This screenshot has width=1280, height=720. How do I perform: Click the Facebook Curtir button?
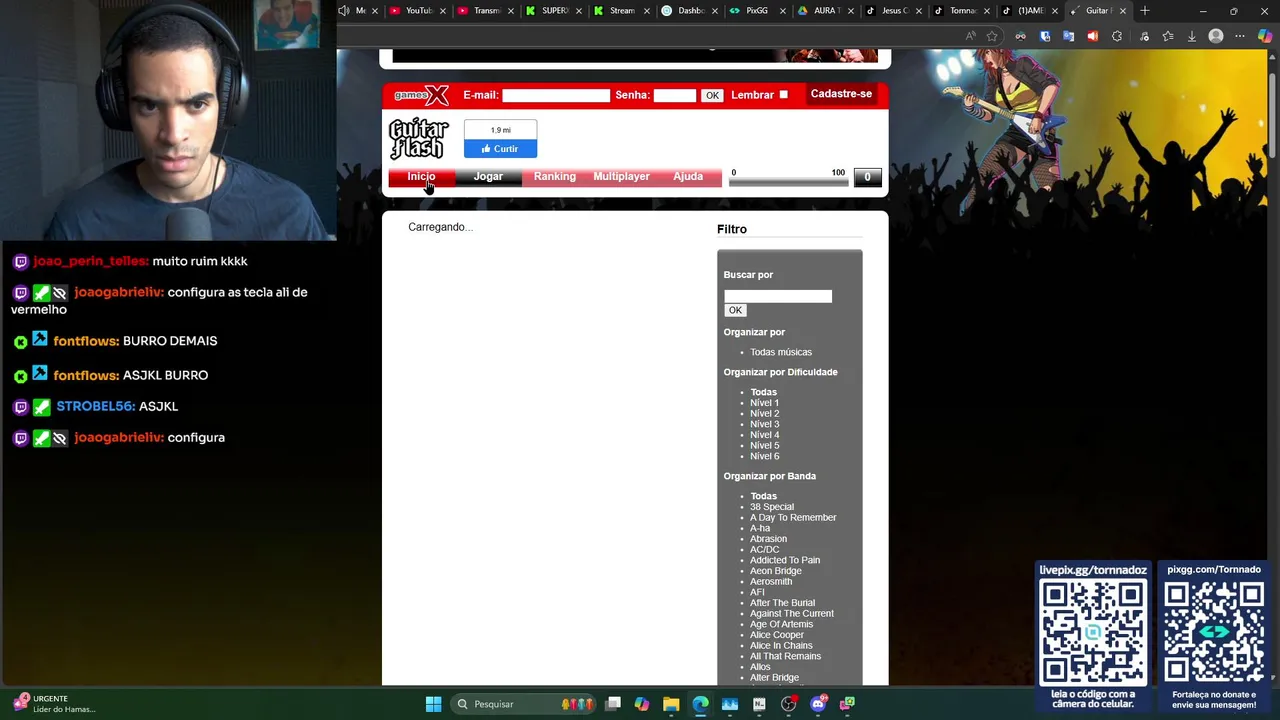[500, 149]
